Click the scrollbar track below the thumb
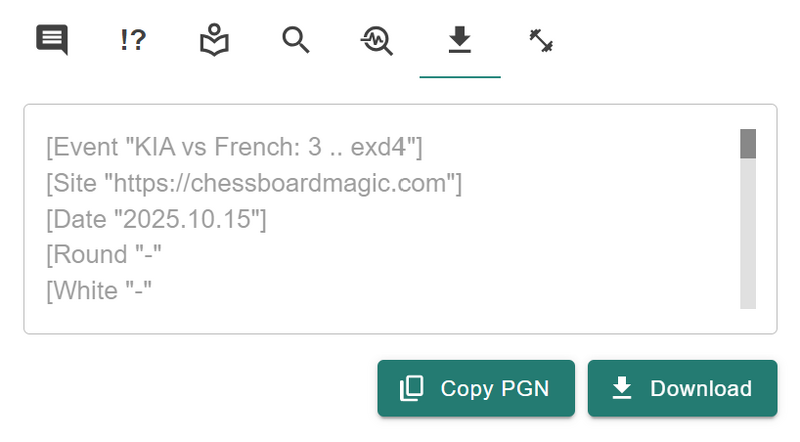 click(x=748, y=233)
